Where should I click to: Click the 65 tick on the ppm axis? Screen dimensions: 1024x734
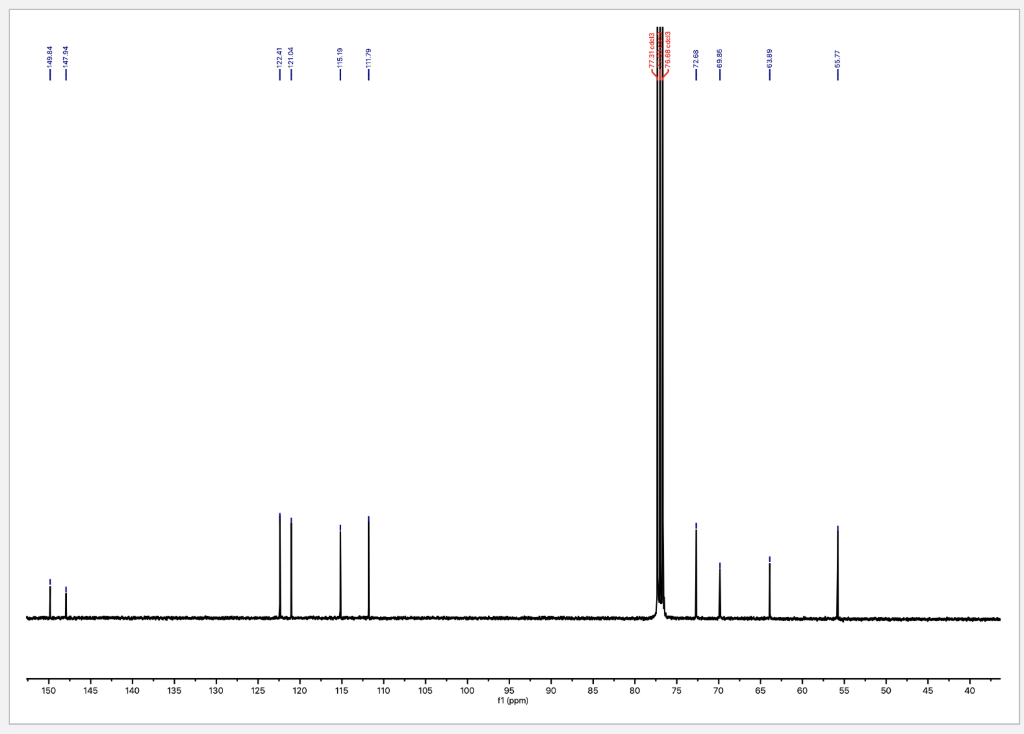tap(760, 690)
